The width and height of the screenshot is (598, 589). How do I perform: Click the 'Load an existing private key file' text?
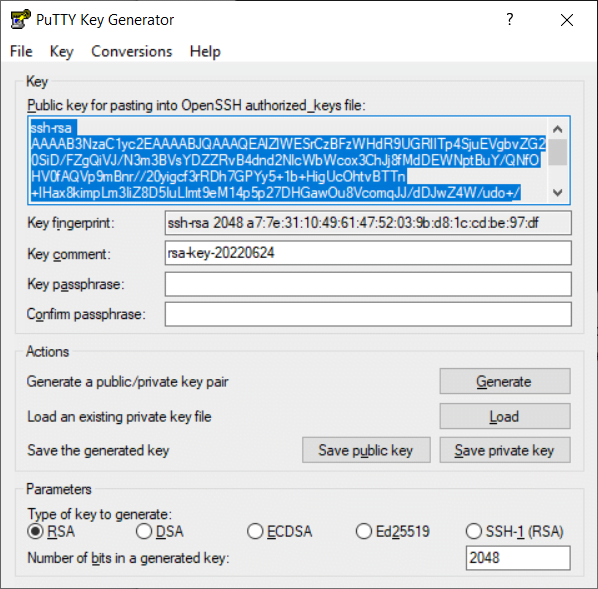click(x=119, y=417)
